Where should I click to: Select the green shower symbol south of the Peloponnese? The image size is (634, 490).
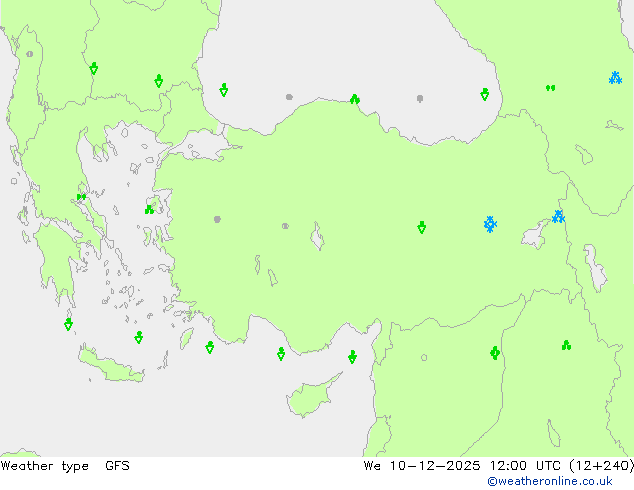(x=68, y=324)
